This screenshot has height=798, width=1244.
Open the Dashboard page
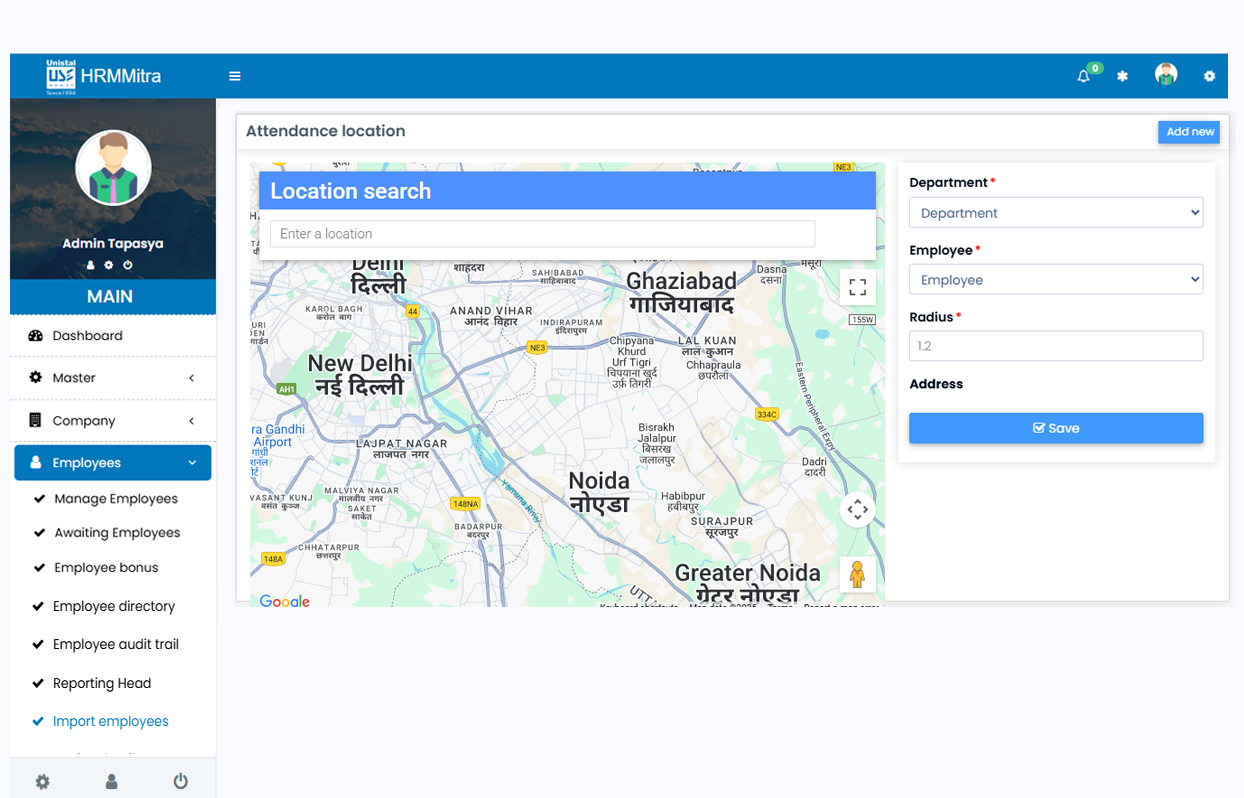pos(88,336)
